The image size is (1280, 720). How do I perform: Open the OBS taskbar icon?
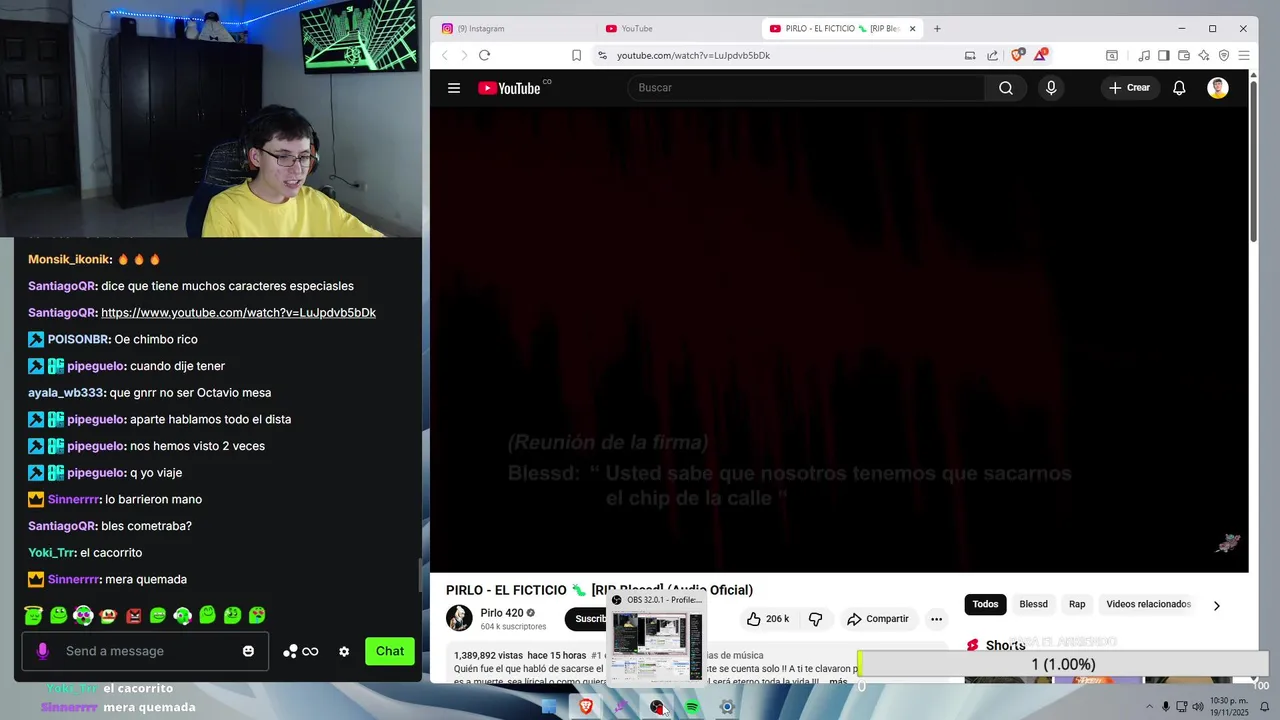tap(657, 707)
